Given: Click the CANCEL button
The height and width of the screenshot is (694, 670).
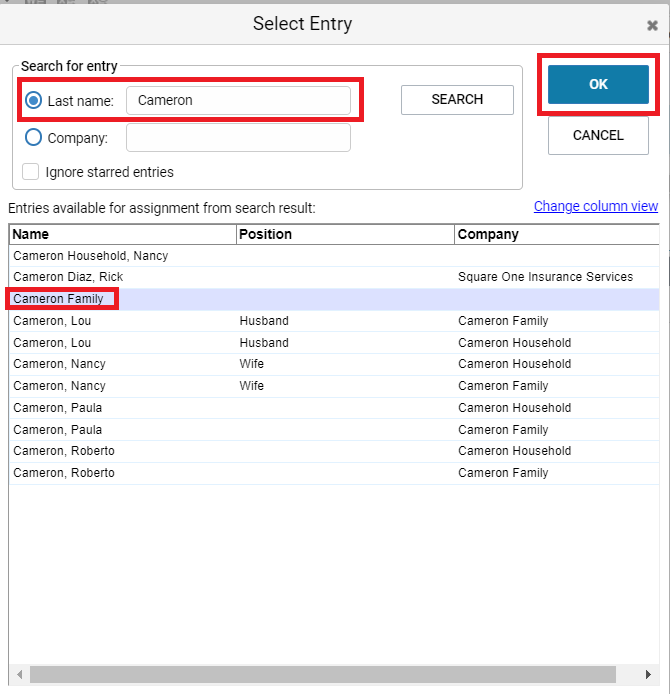Looking at the screenshot, I should (x=598, y=135).
